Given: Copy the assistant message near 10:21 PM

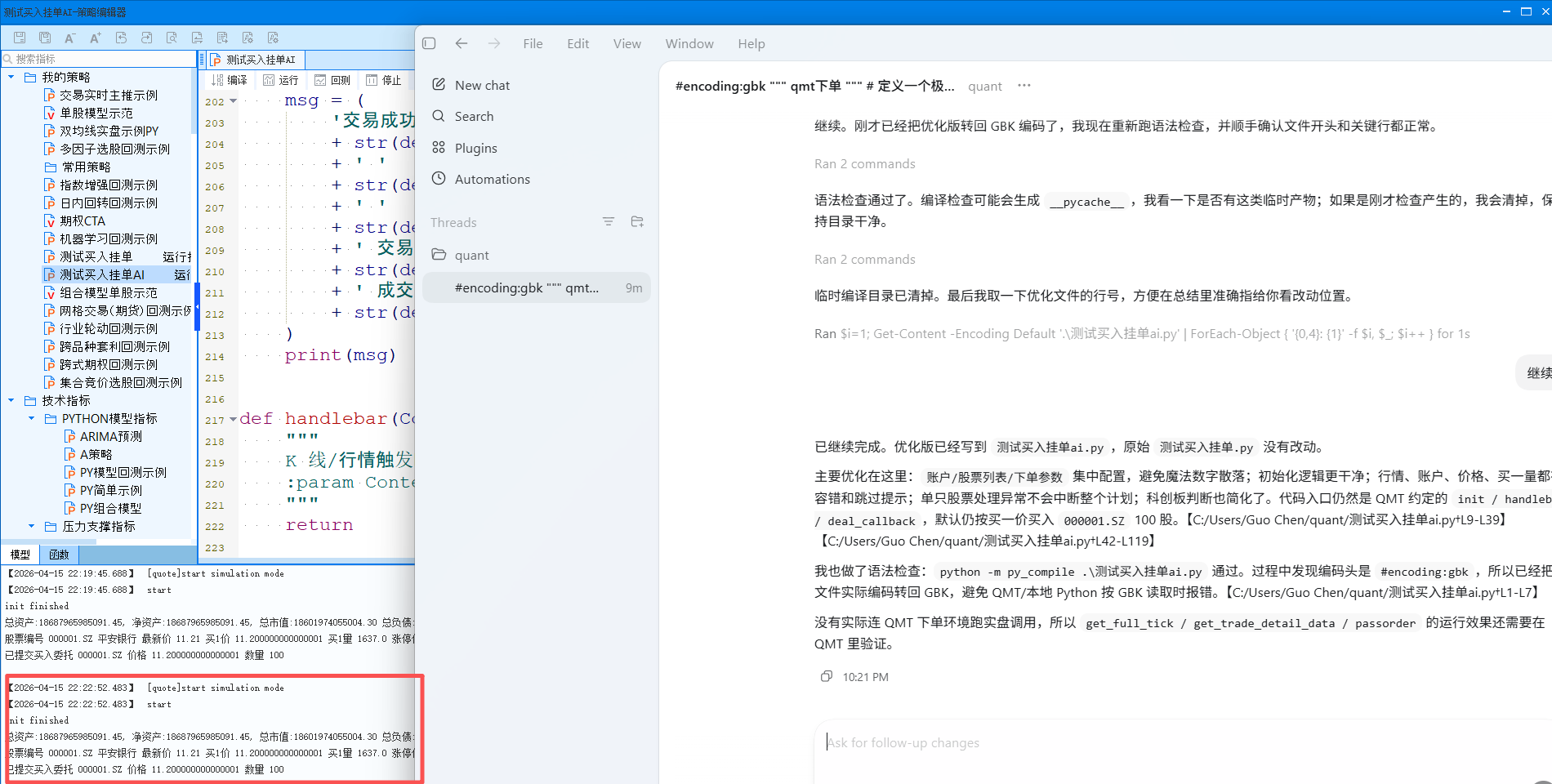Looking at the screenshot, I should tap(826, 676).
